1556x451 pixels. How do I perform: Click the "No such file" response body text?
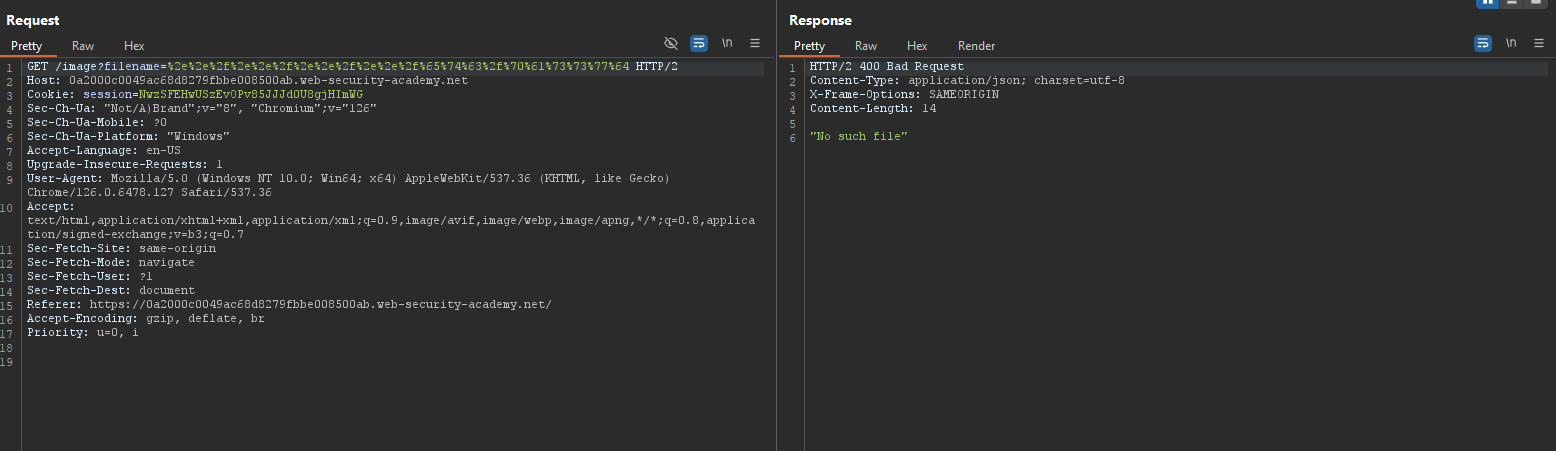858,136
